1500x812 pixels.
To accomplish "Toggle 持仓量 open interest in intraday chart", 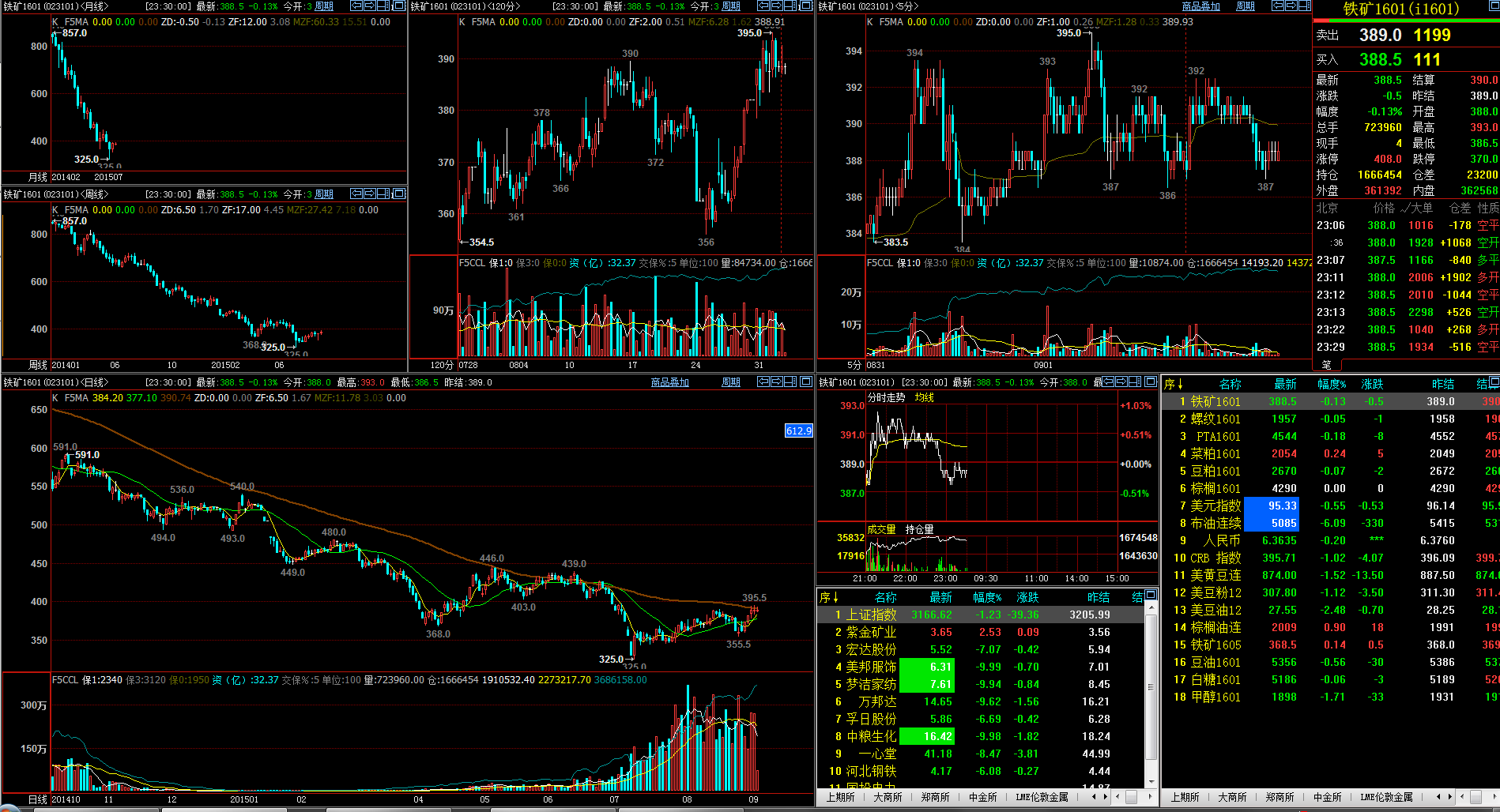I will tap(919, 529).
